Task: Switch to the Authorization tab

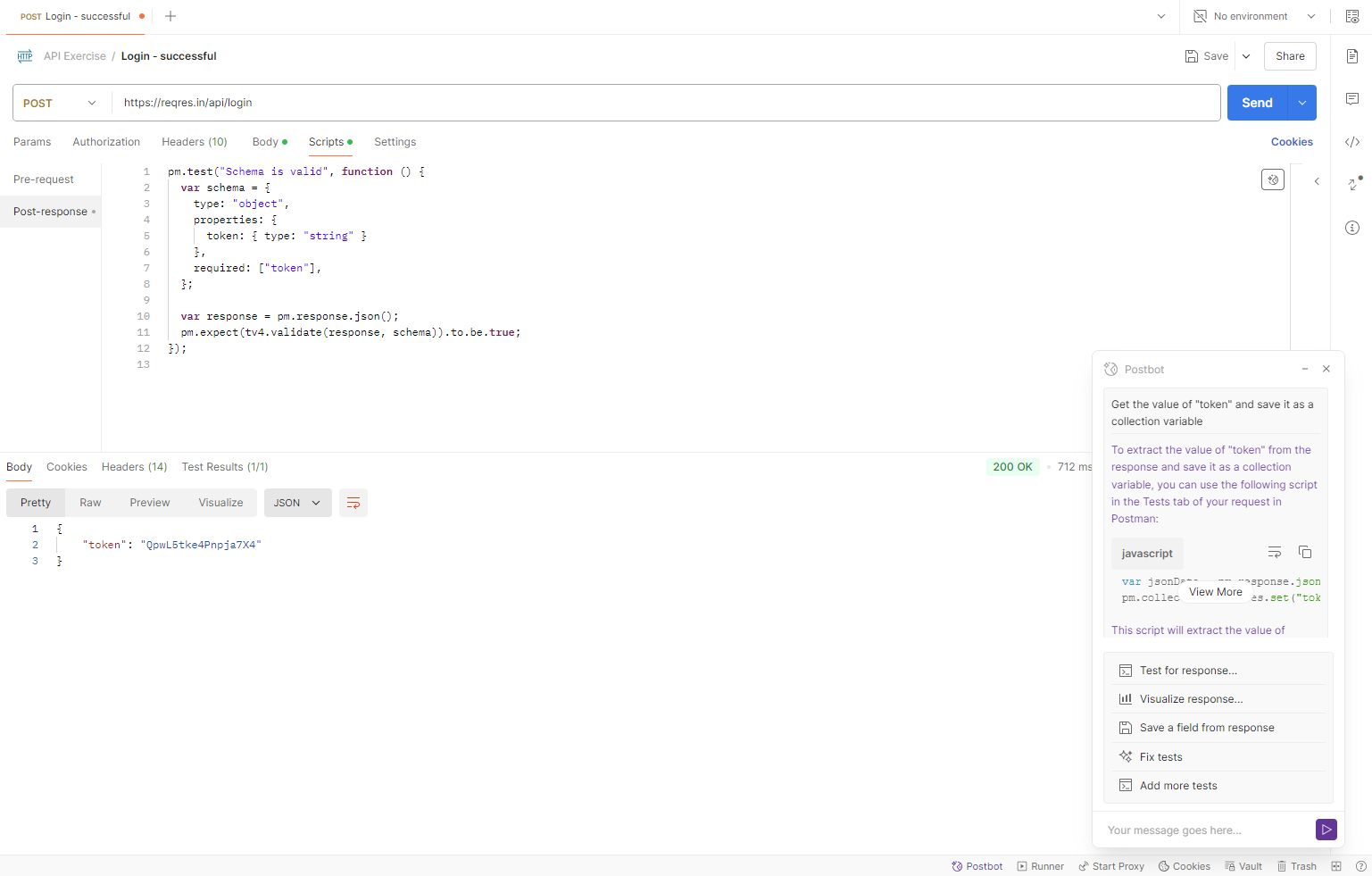Action: (x=106, y=142)
